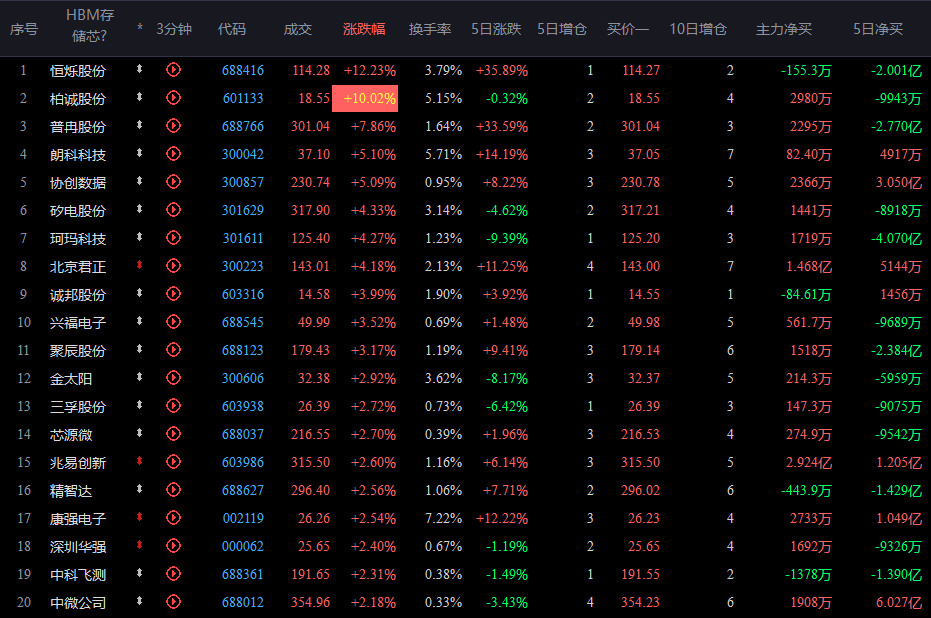Click the red play icon in 朗科科技 row
Image resolution: width=931 pixels, height=618 pixels.
173,154
